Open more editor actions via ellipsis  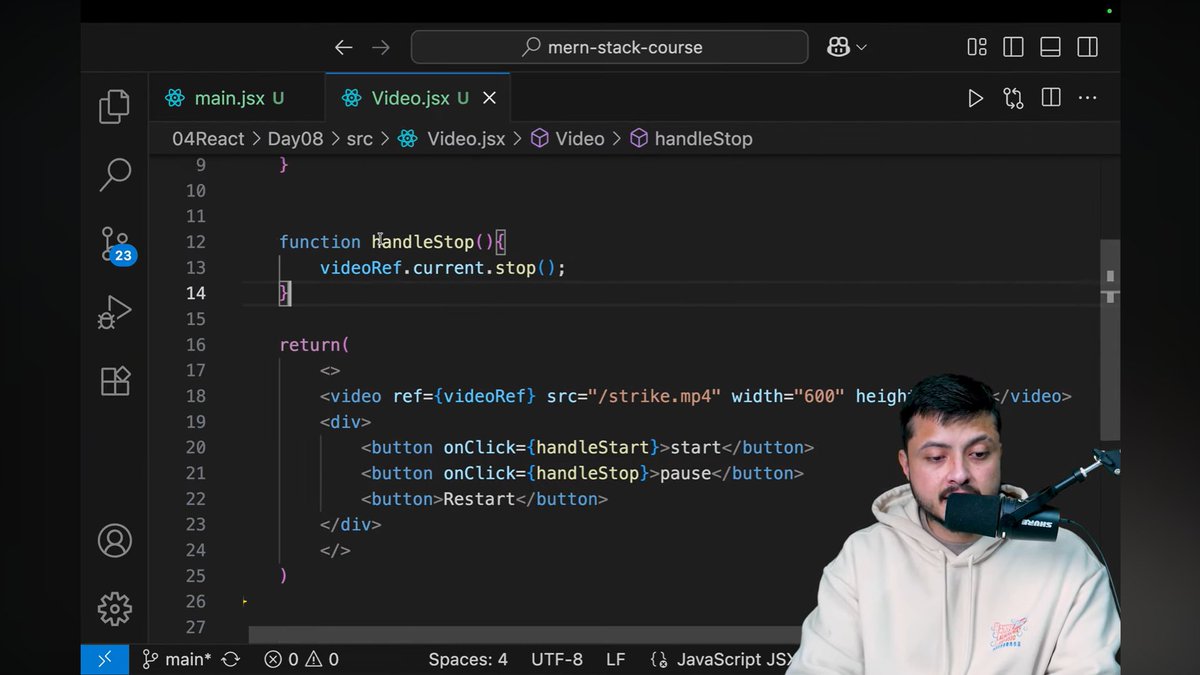pyautogui.click(x=1087, y=97)
